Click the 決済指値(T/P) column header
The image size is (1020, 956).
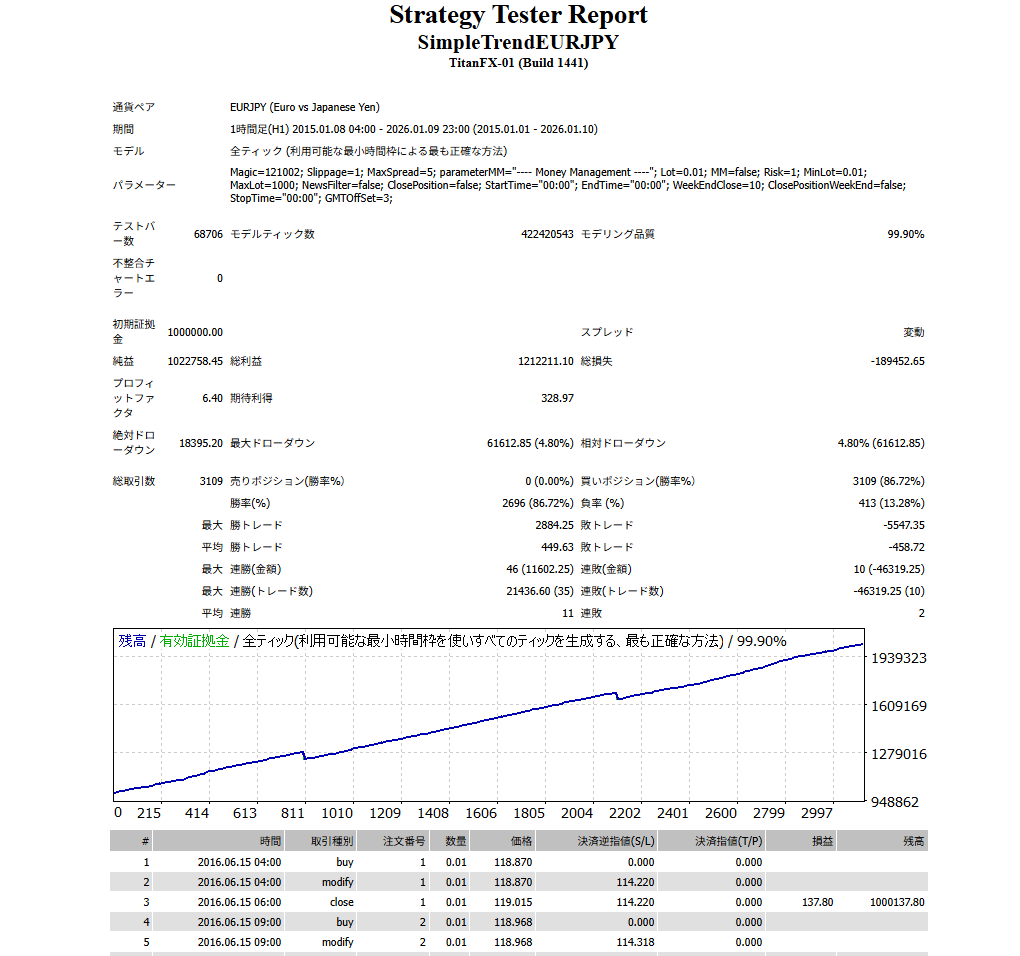pos(727,841)
